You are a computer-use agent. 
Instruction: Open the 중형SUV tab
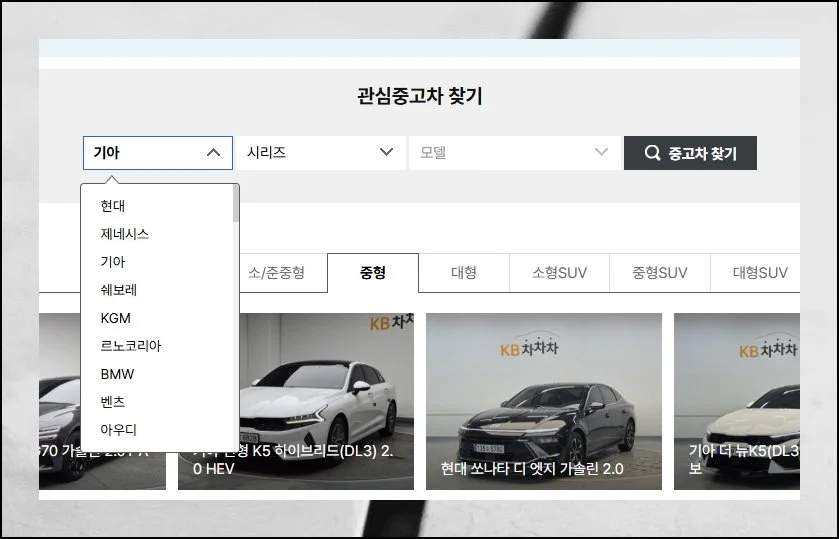click(x=659, y=273)
